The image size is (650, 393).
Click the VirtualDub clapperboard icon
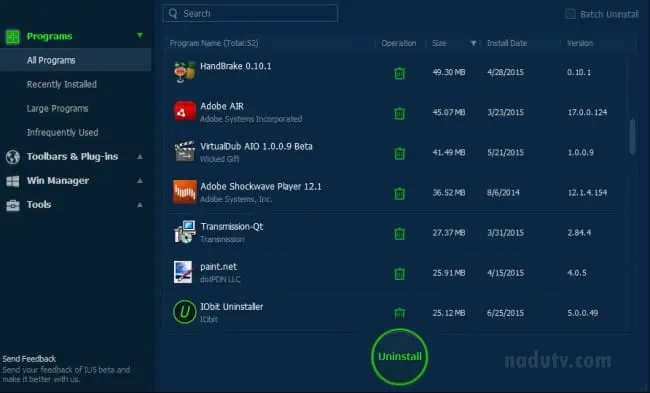tap(184, 151)
